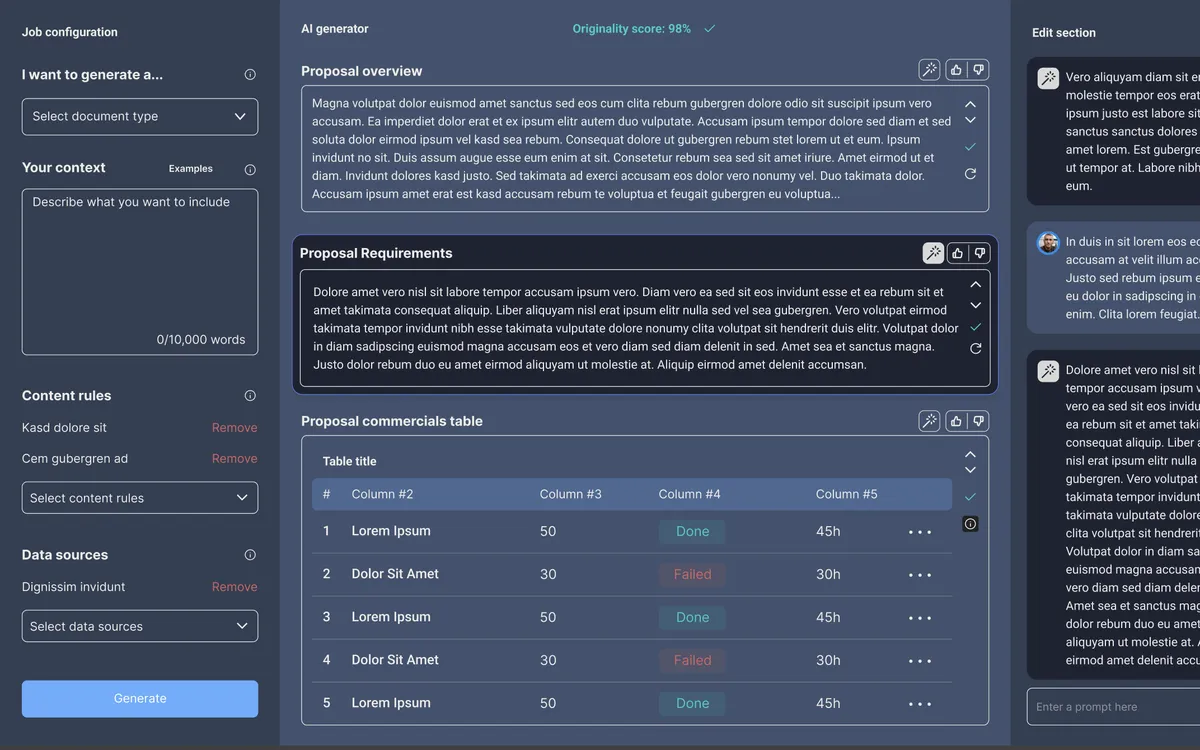Screen dimensions: 1200x750
Task: Open info icon beside the commercials table
Action: point(970,524)
